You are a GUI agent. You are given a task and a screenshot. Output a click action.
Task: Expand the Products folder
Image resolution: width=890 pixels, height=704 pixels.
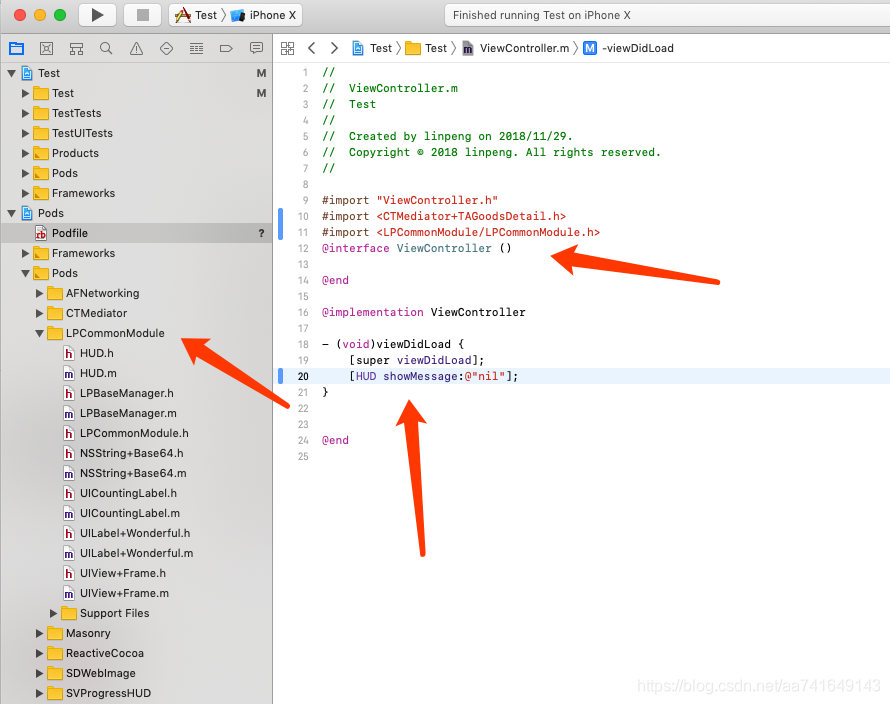[x=25, y=153]
